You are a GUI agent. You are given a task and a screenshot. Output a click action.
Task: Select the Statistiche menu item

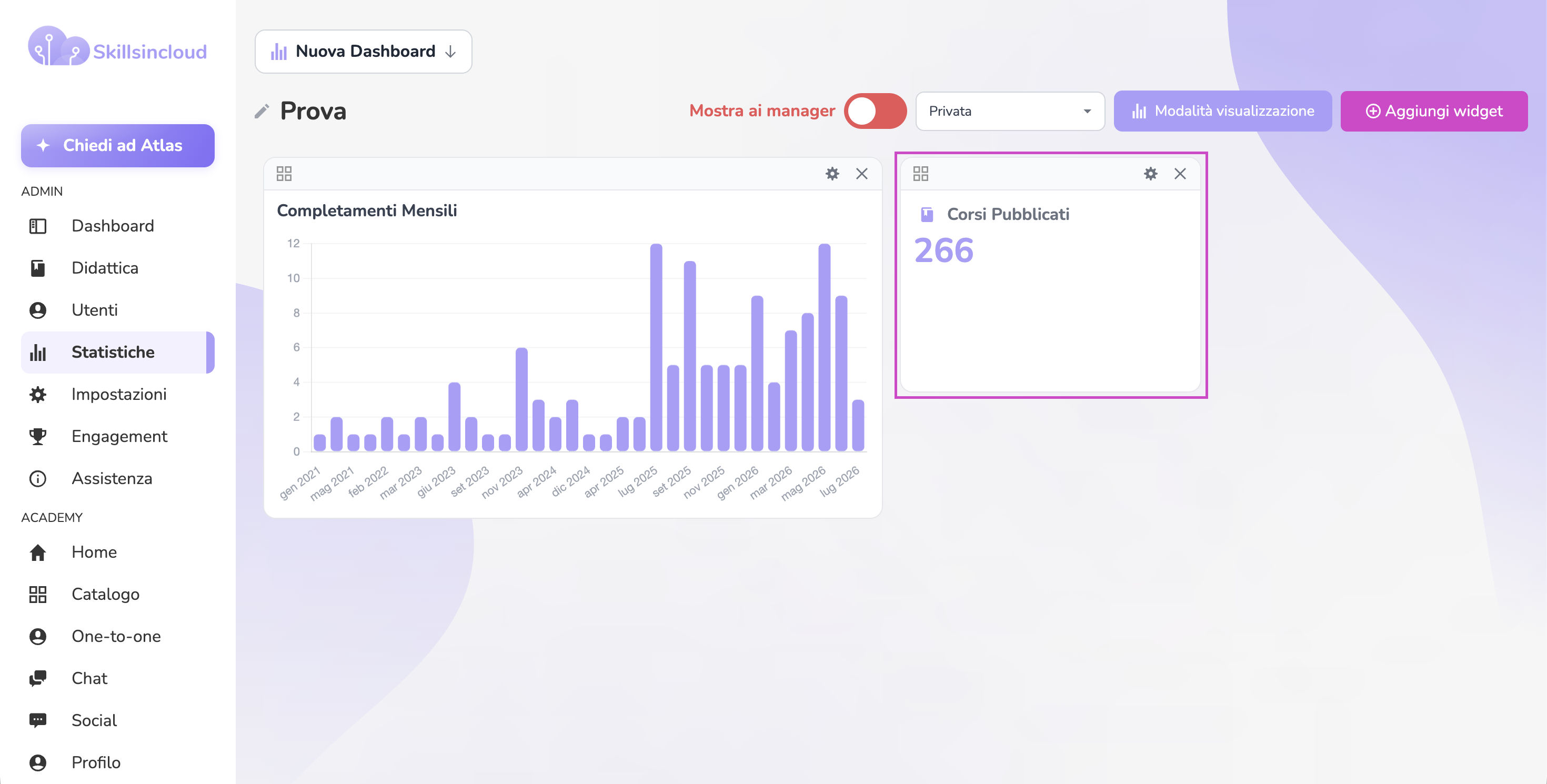coord(118,353)
